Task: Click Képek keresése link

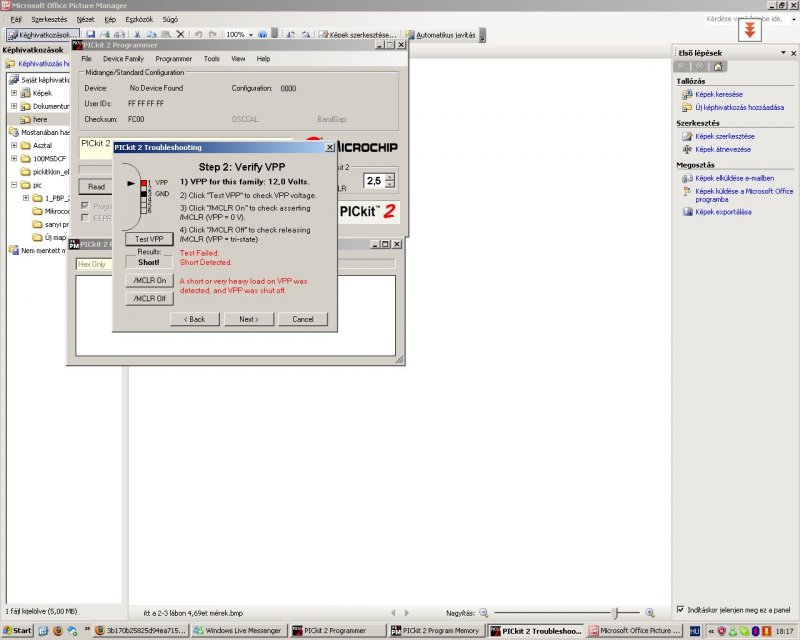Action: [718, 94]
